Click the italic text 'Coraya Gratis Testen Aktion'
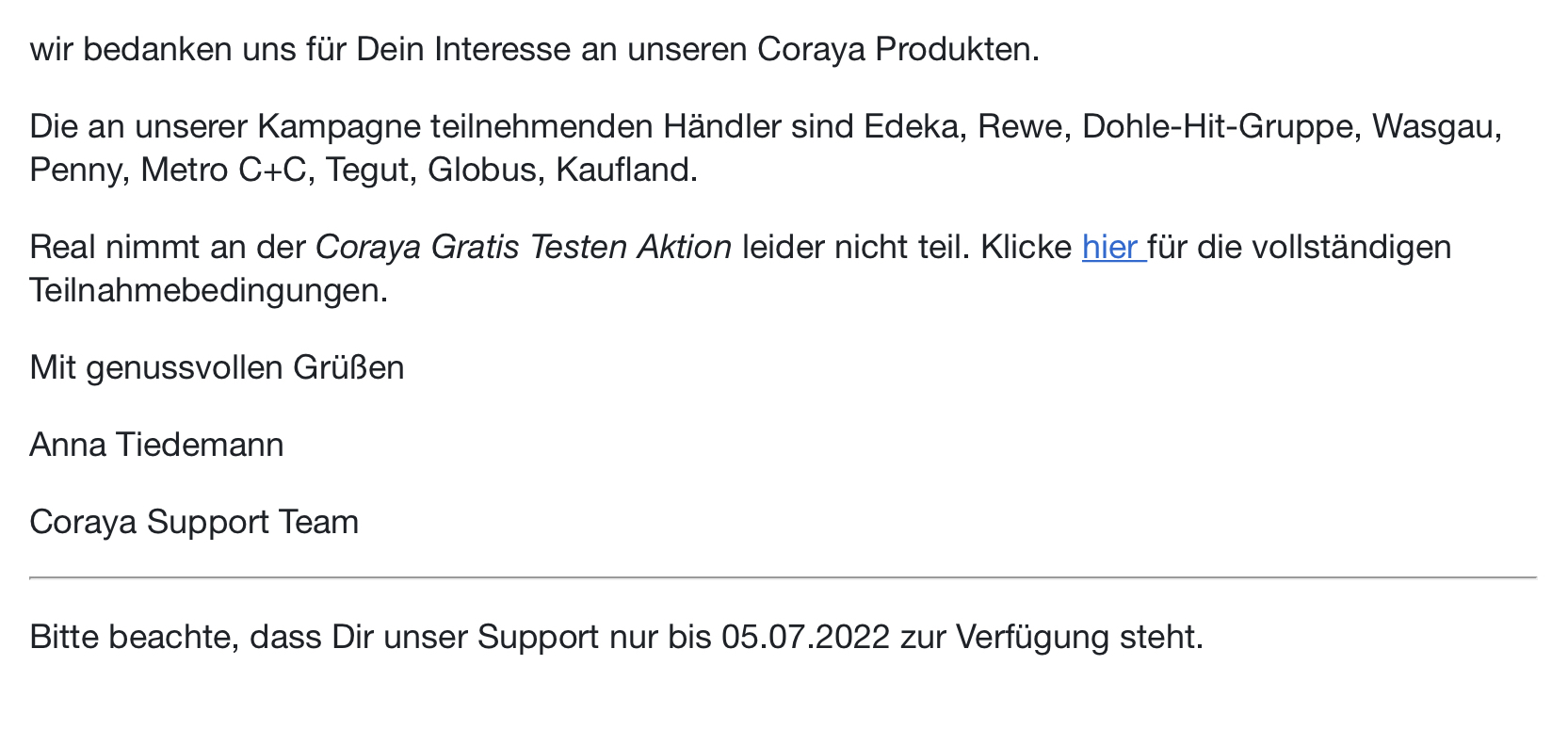The width and height of the screenshot is (1568, 730). tap(523, 247)
